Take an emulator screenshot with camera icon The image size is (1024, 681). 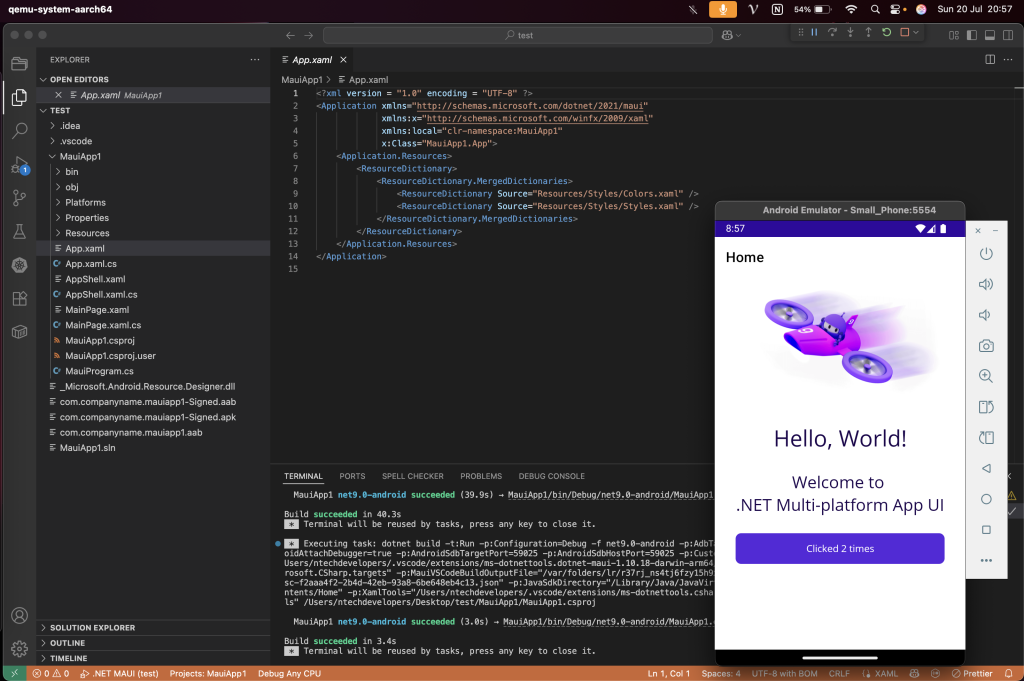point(986,345)
